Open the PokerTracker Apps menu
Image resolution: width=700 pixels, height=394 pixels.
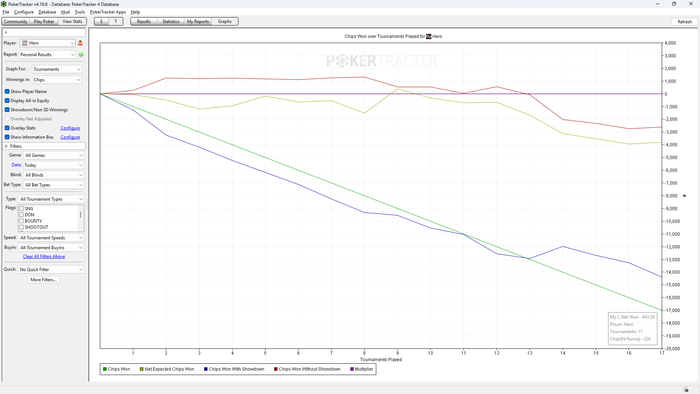tap(108, 12)
